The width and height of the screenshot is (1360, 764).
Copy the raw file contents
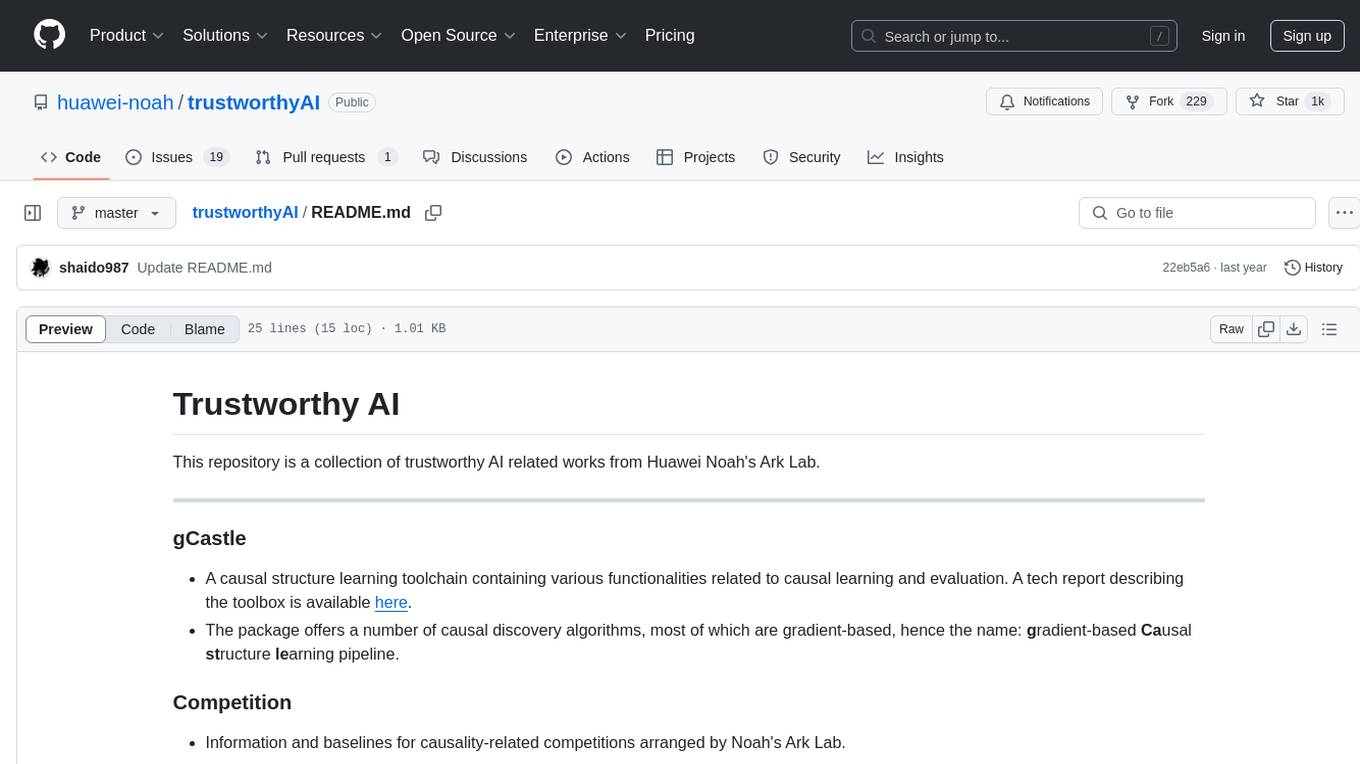1266,329
